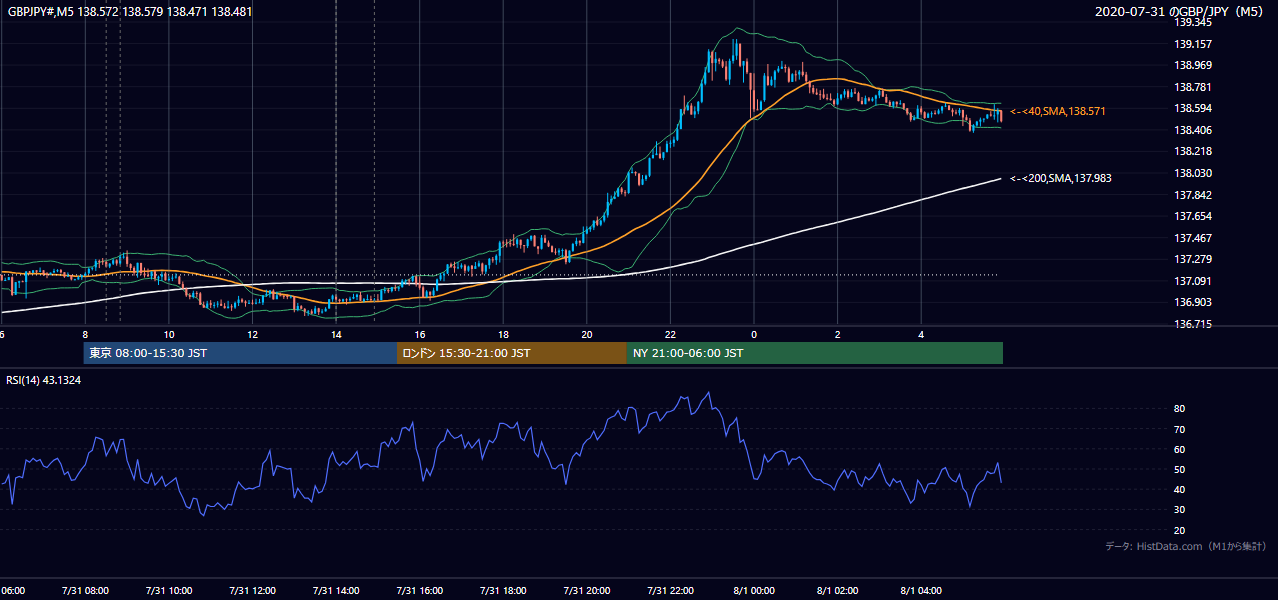Click price axis value 138.781
Viewport: 1278px width, 600px height.
1192,87
